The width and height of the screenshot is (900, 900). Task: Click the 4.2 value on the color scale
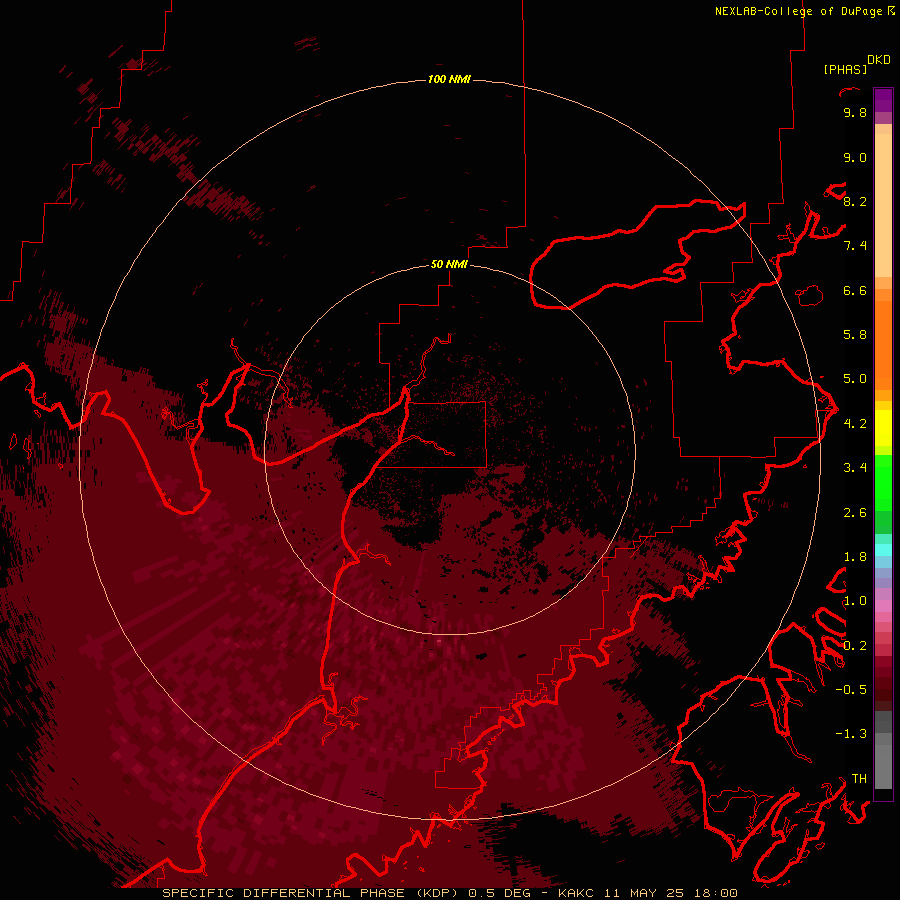855,424
